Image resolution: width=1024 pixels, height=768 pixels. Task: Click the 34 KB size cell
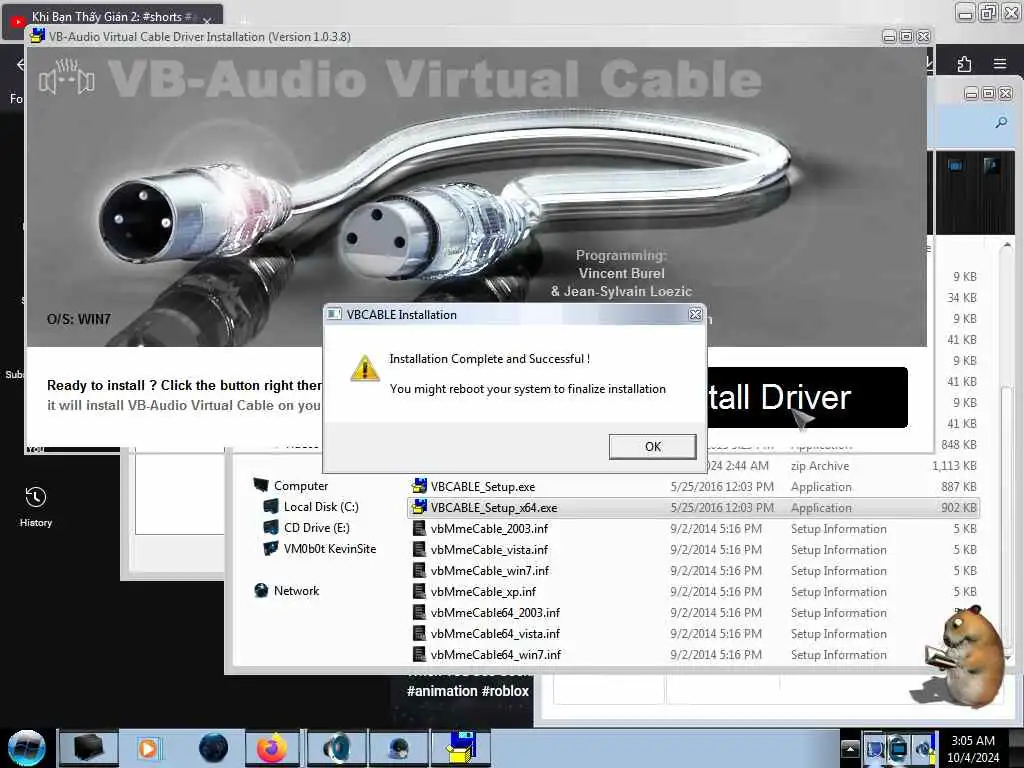pos(961,298)
